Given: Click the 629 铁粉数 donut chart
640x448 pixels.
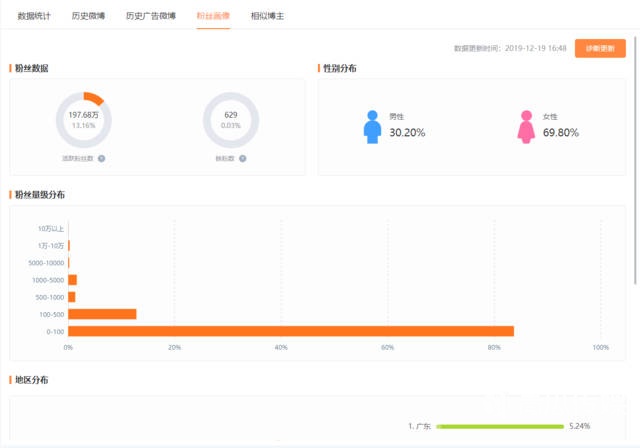Looking at the screenshot, I should point(231,120).
